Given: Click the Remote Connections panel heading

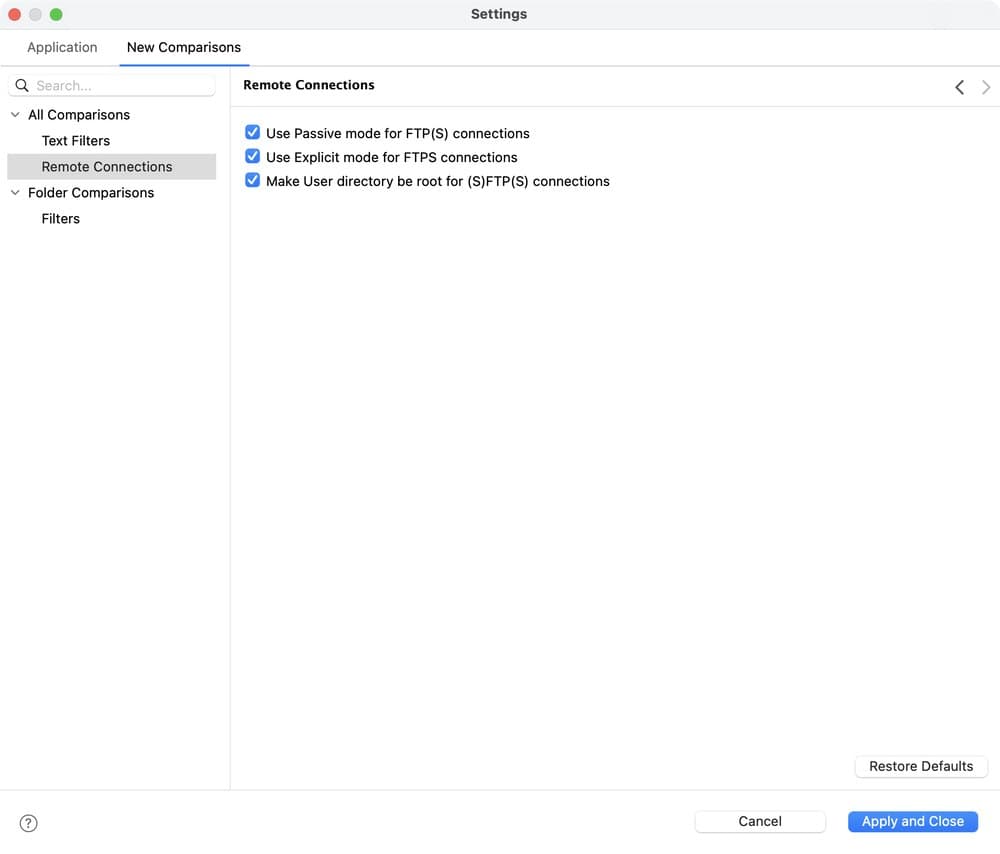Looking at the screenshot, I should 309,85.
